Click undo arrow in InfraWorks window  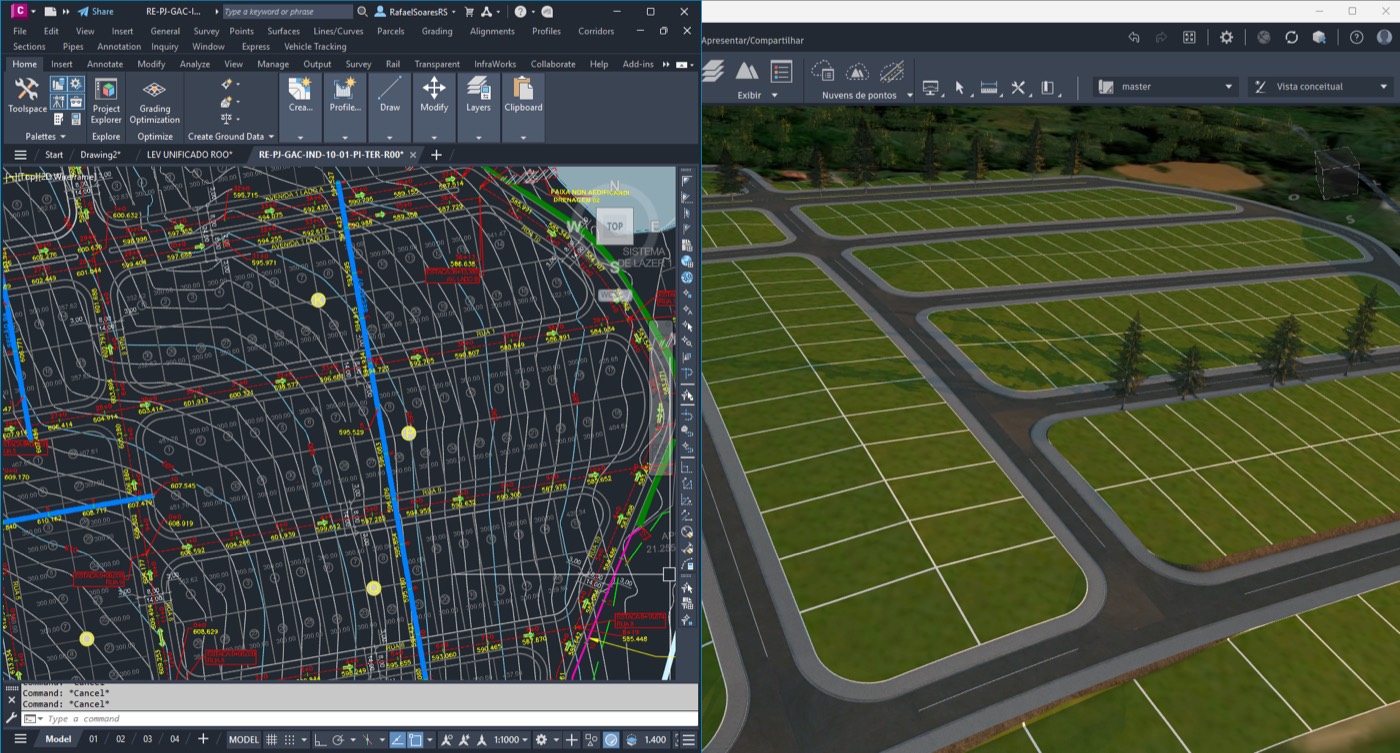(1133, 37)
